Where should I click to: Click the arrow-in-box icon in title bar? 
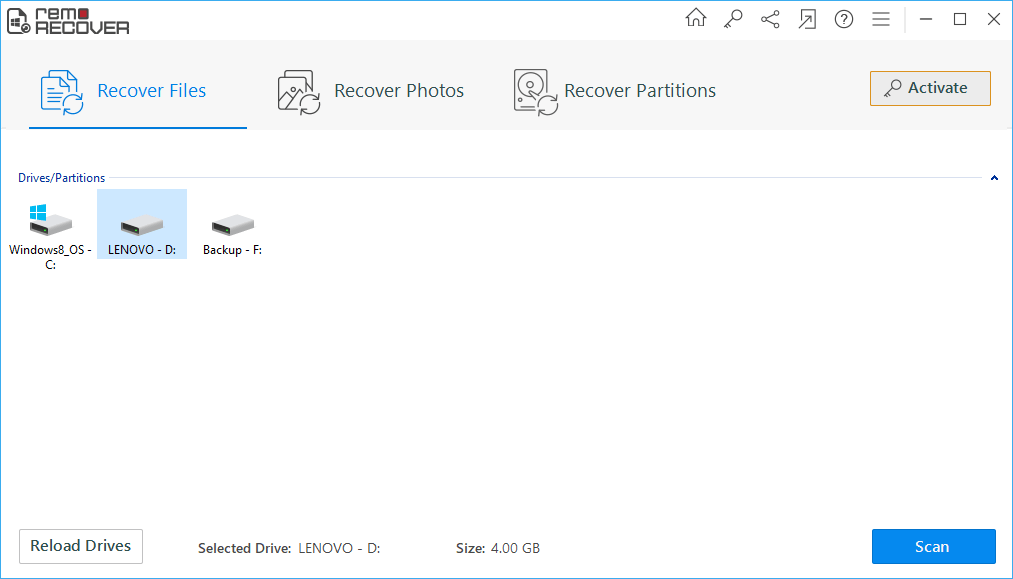tap(807, 19)
